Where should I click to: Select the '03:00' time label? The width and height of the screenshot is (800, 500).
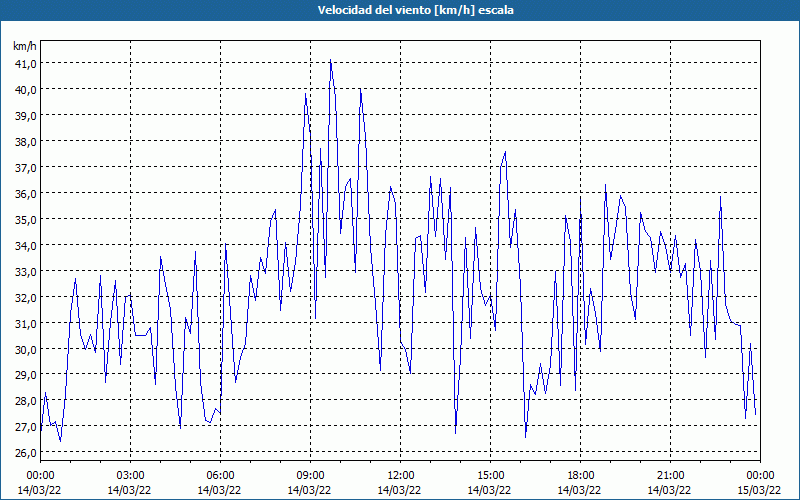[131, 476]
